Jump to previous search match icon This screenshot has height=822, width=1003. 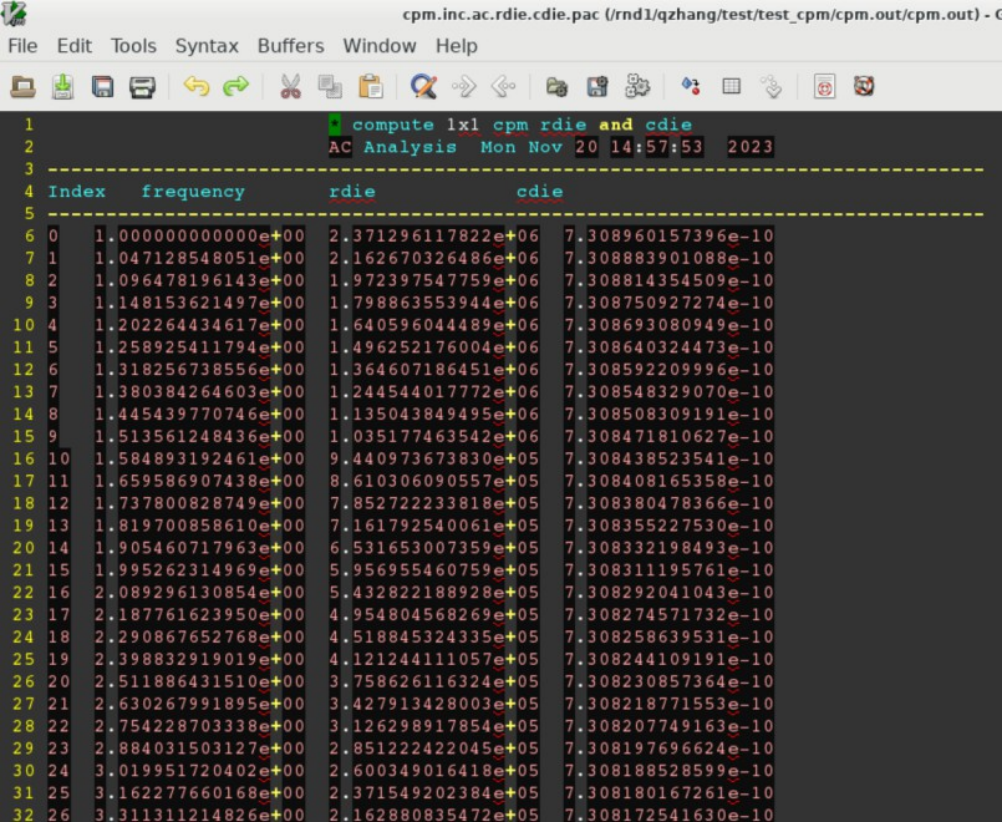pos(503,86)
